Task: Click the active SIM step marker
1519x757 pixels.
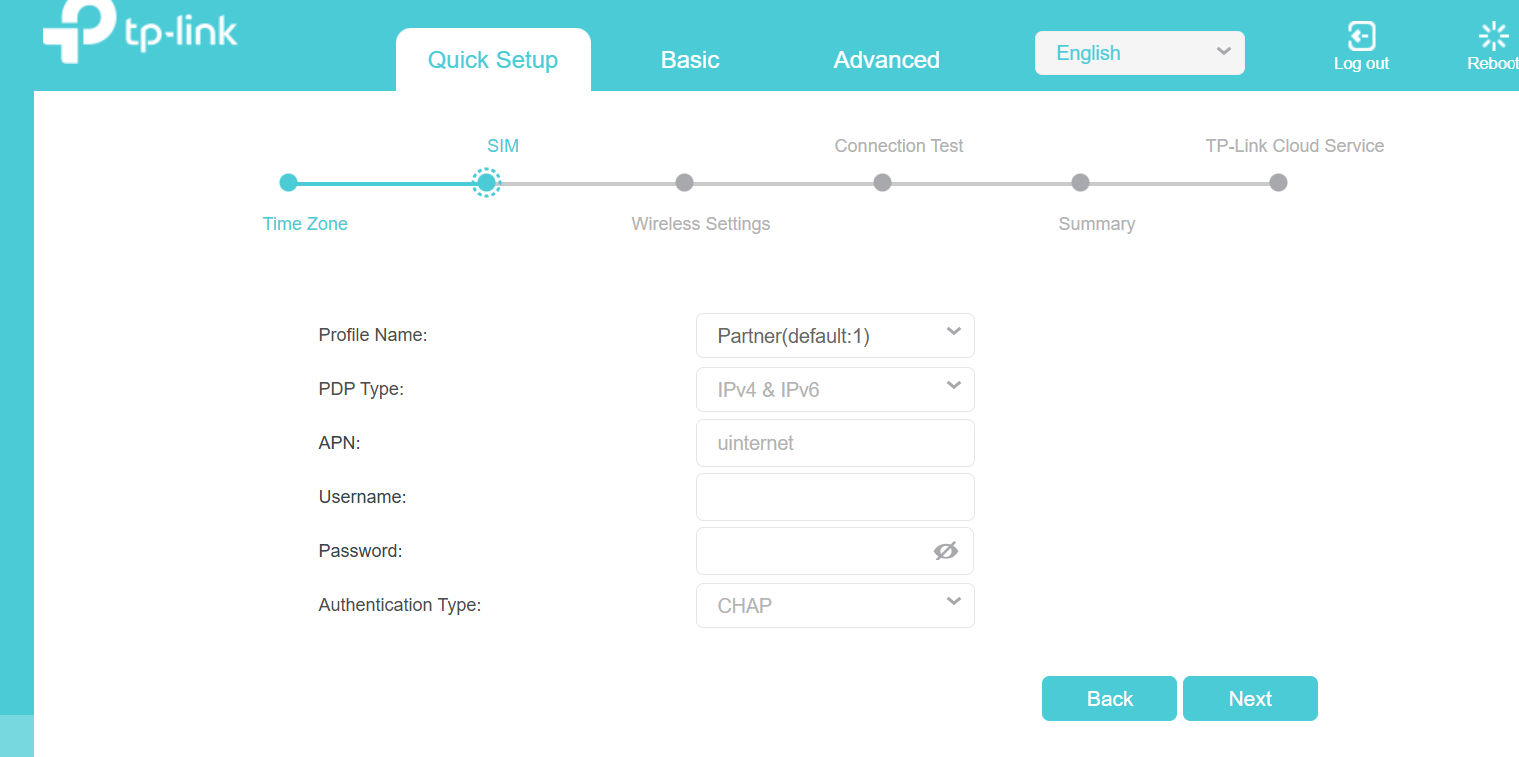Action: click(x=486, y=183)
